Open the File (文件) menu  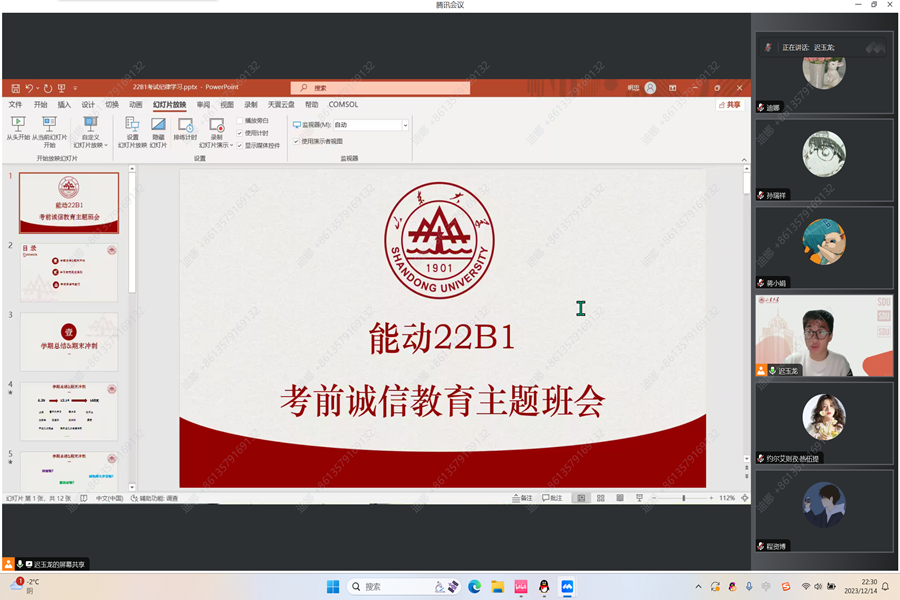coord(15,104)
